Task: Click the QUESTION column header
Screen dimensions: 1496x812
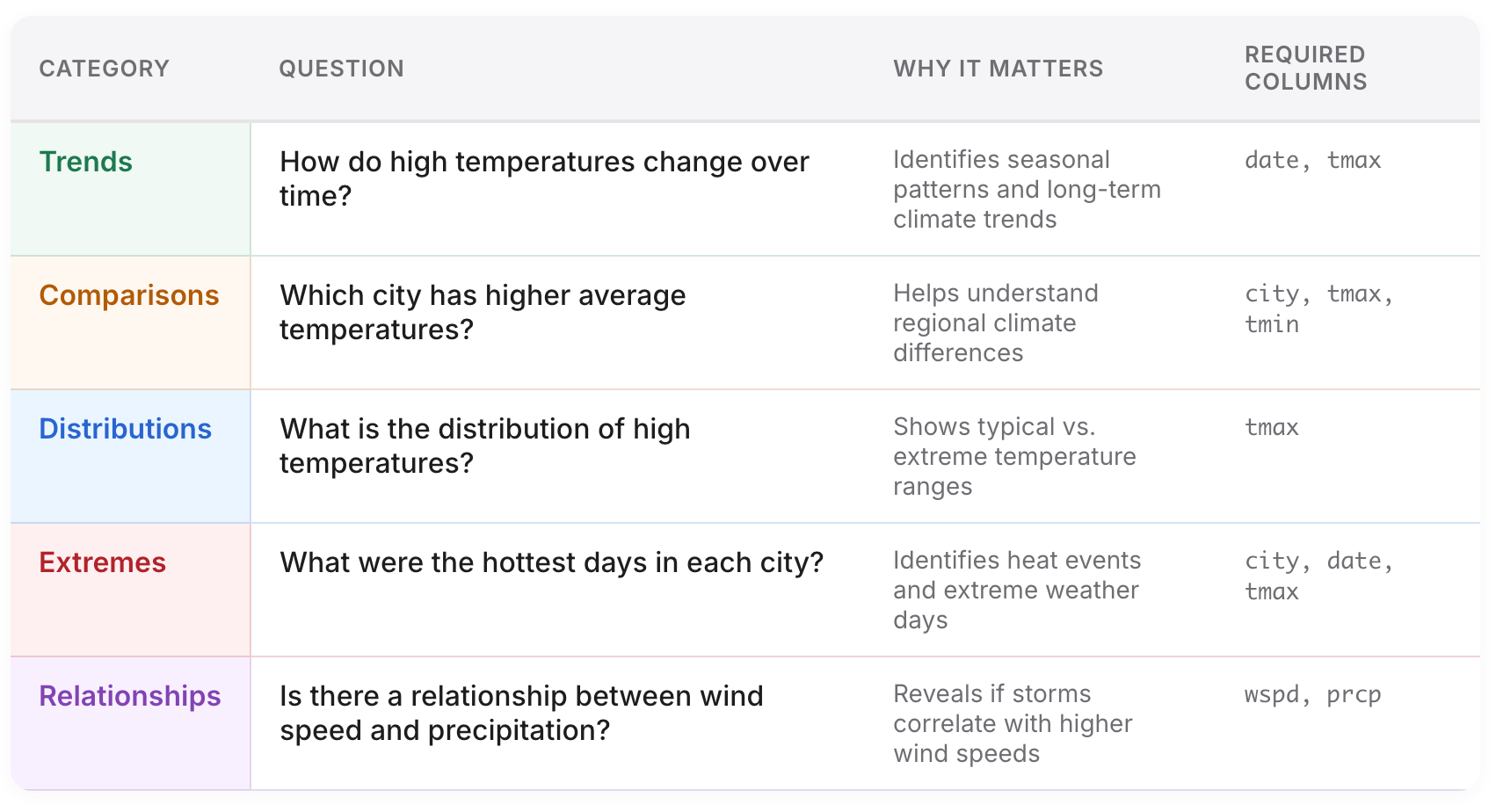Action: 341,69
